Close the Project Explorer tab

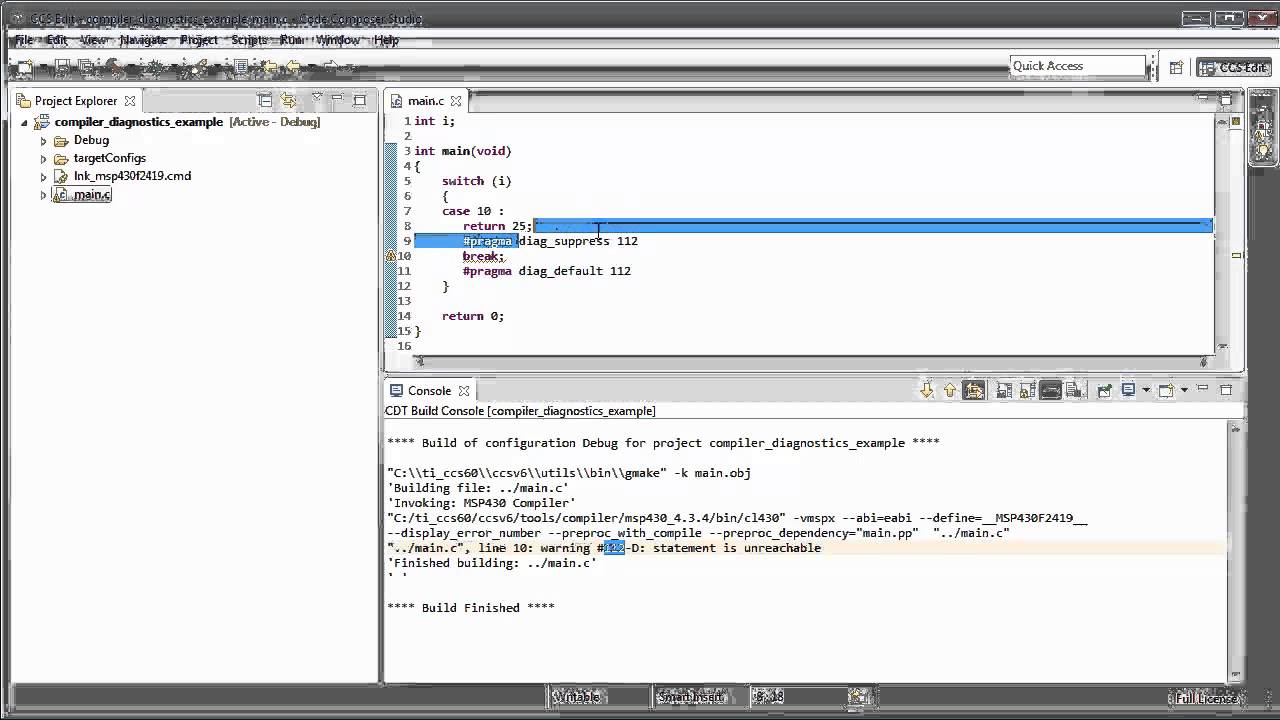(130, 101)
